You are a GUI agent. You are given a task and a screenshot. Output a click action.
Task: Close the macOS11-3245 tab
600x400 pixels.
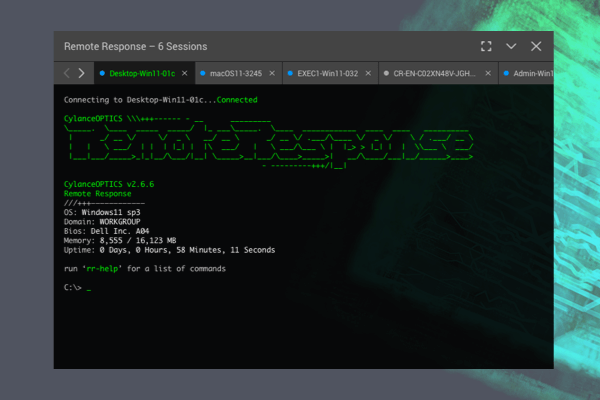[272, 74]
